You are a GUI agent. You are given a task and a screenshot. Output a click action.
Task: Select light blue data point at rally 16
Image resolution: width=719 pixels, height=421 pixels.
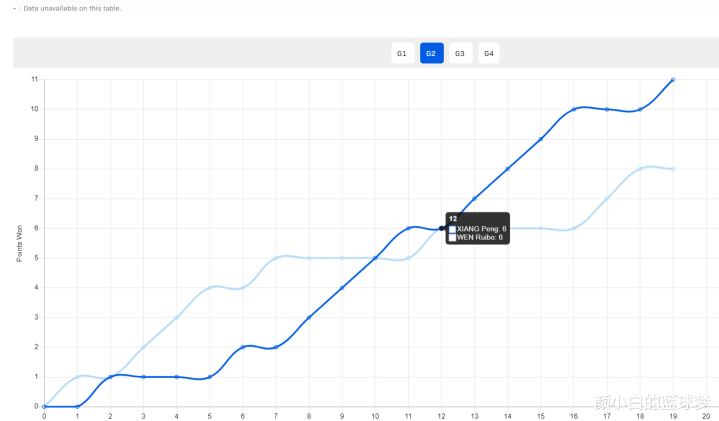(574, 228)
